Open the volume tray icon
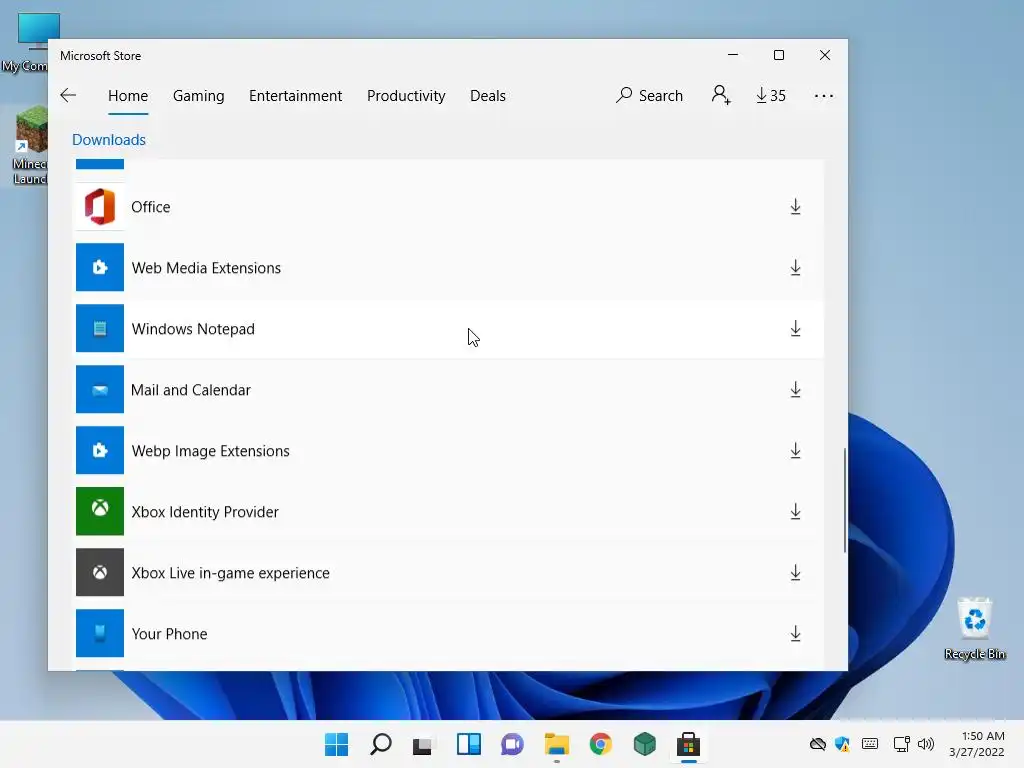The image size is (1024, 768). coord(925,744)
